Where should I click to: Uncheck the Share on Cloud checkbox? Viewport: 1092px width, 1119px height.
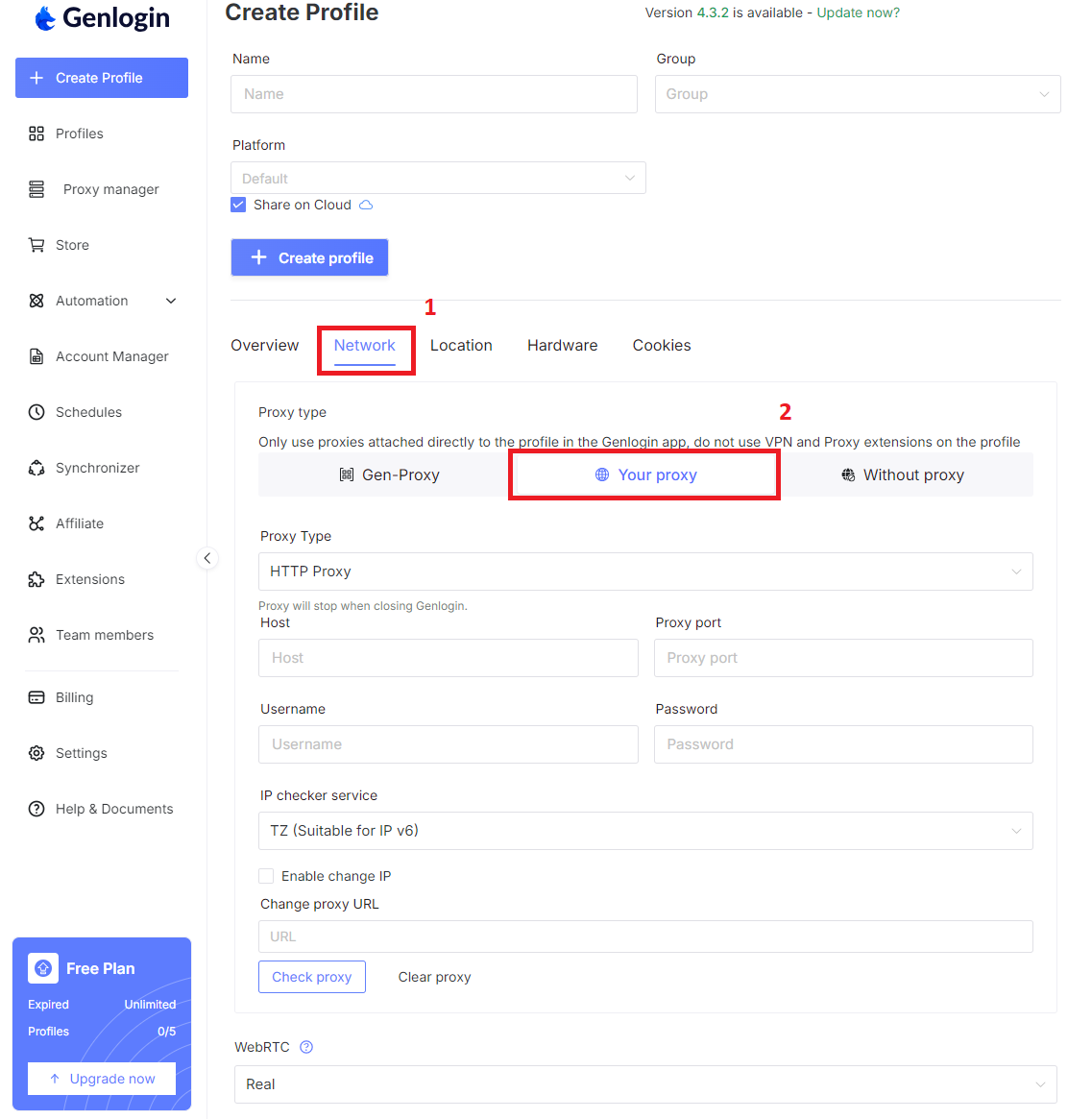tap(239, 205)
